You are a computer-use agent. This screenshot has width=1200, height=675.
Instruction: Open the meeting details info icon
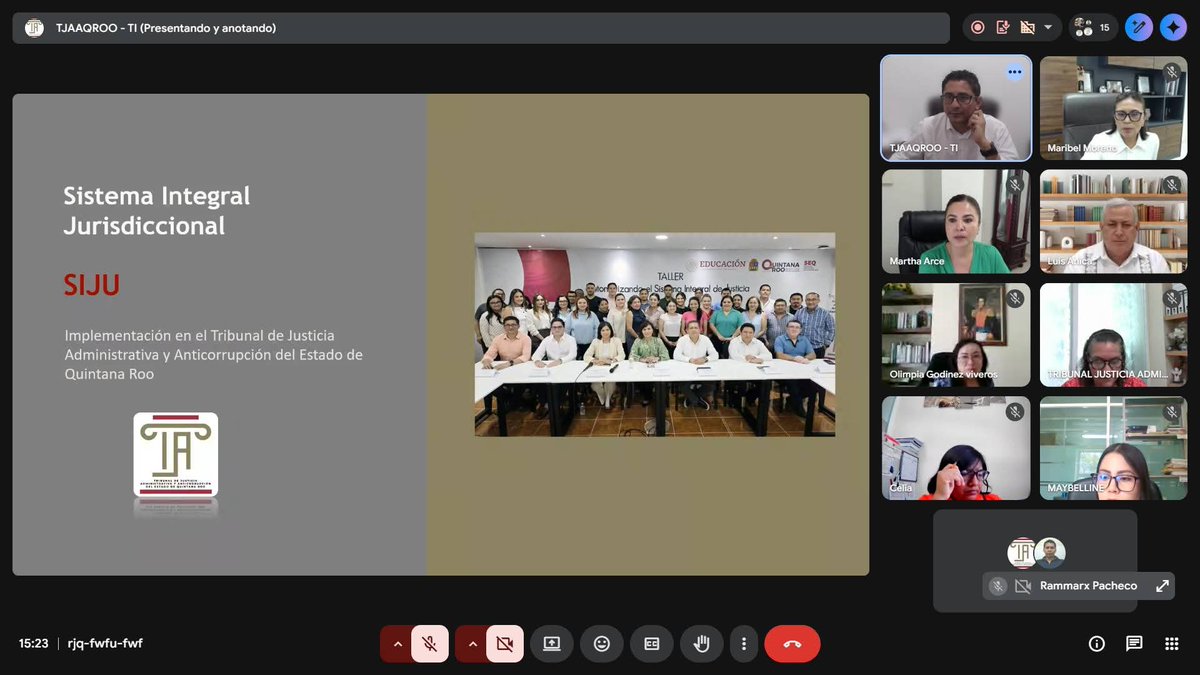pyautogui.click(x=1097, y=644)
